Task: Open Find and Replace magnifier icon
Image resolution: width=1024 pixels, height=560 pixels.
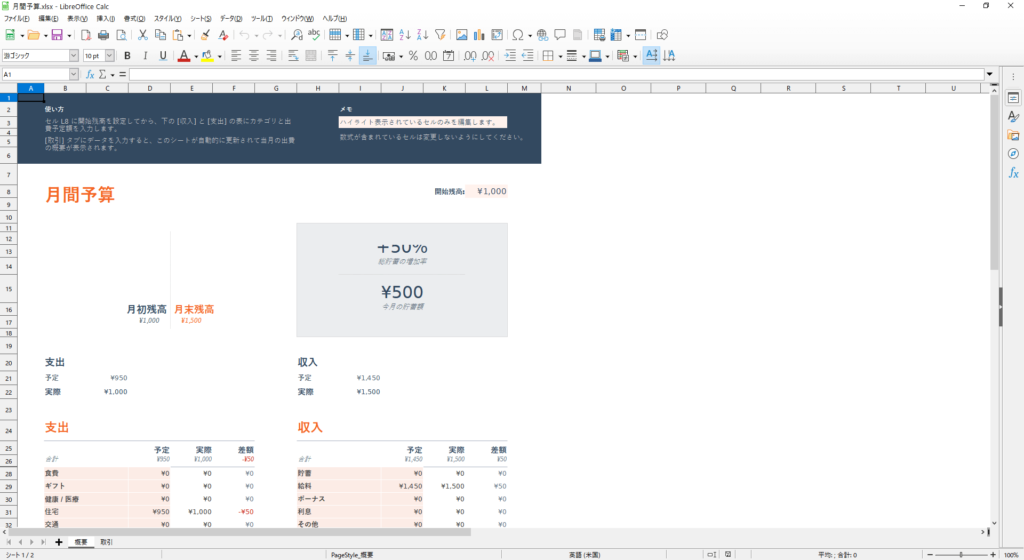Action: click(296, 35)
